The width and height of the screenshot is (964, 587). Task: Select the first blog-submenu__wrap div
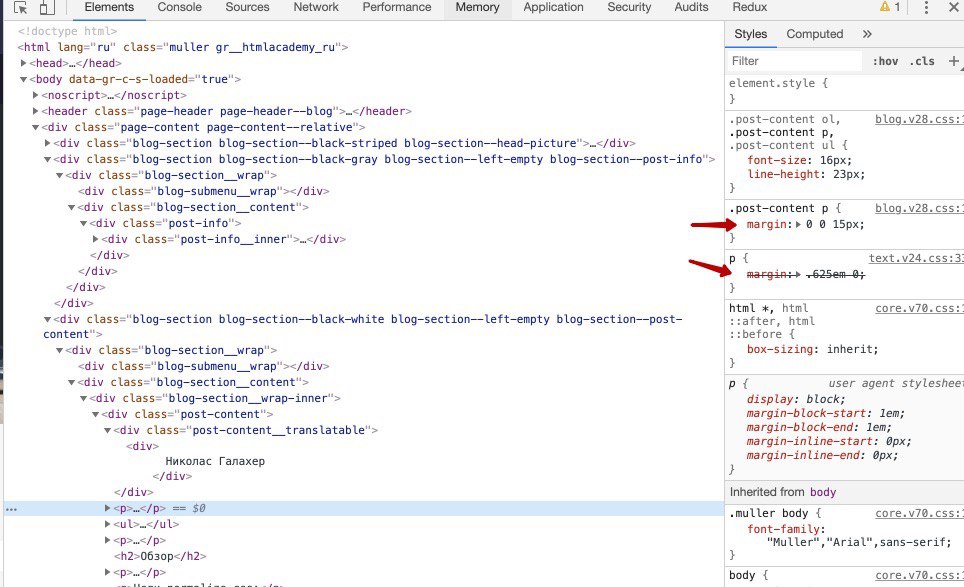point(203,191)
